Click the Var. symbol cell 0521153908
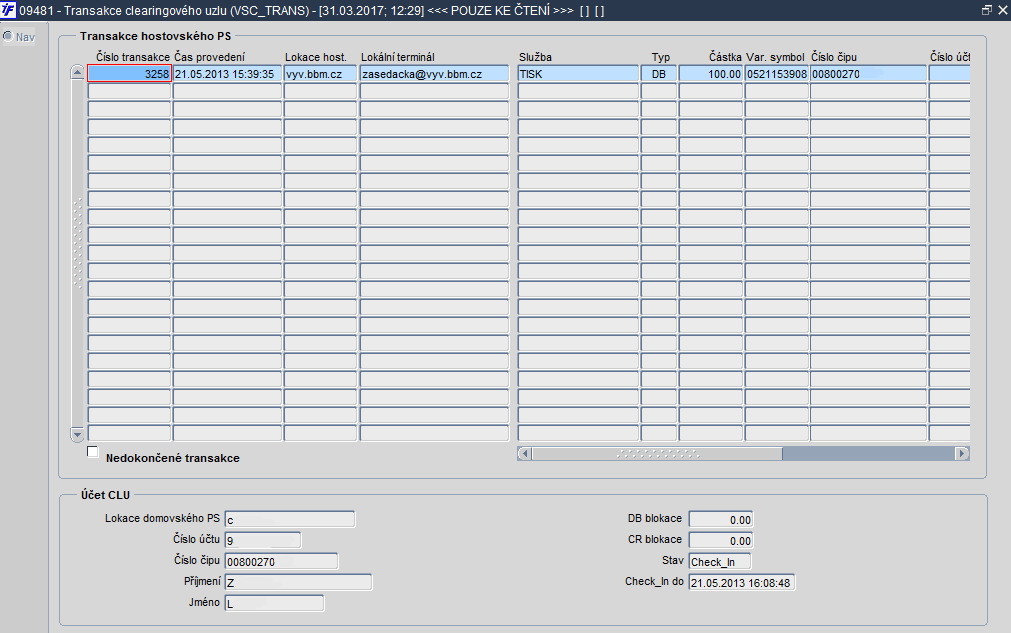This screenshot has height=633, width=1011. tap(777, 73)
